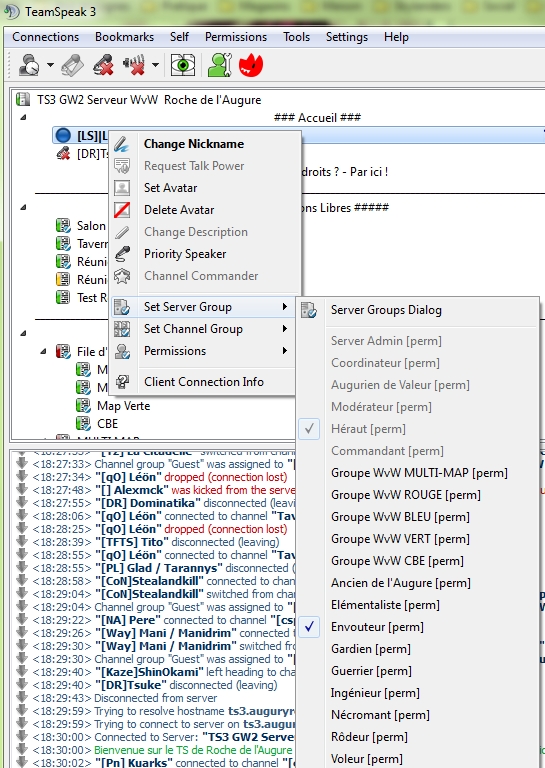Viewport: 545px width, 768px height.
Task: Open the Self menu
Action: coord(179,37)
